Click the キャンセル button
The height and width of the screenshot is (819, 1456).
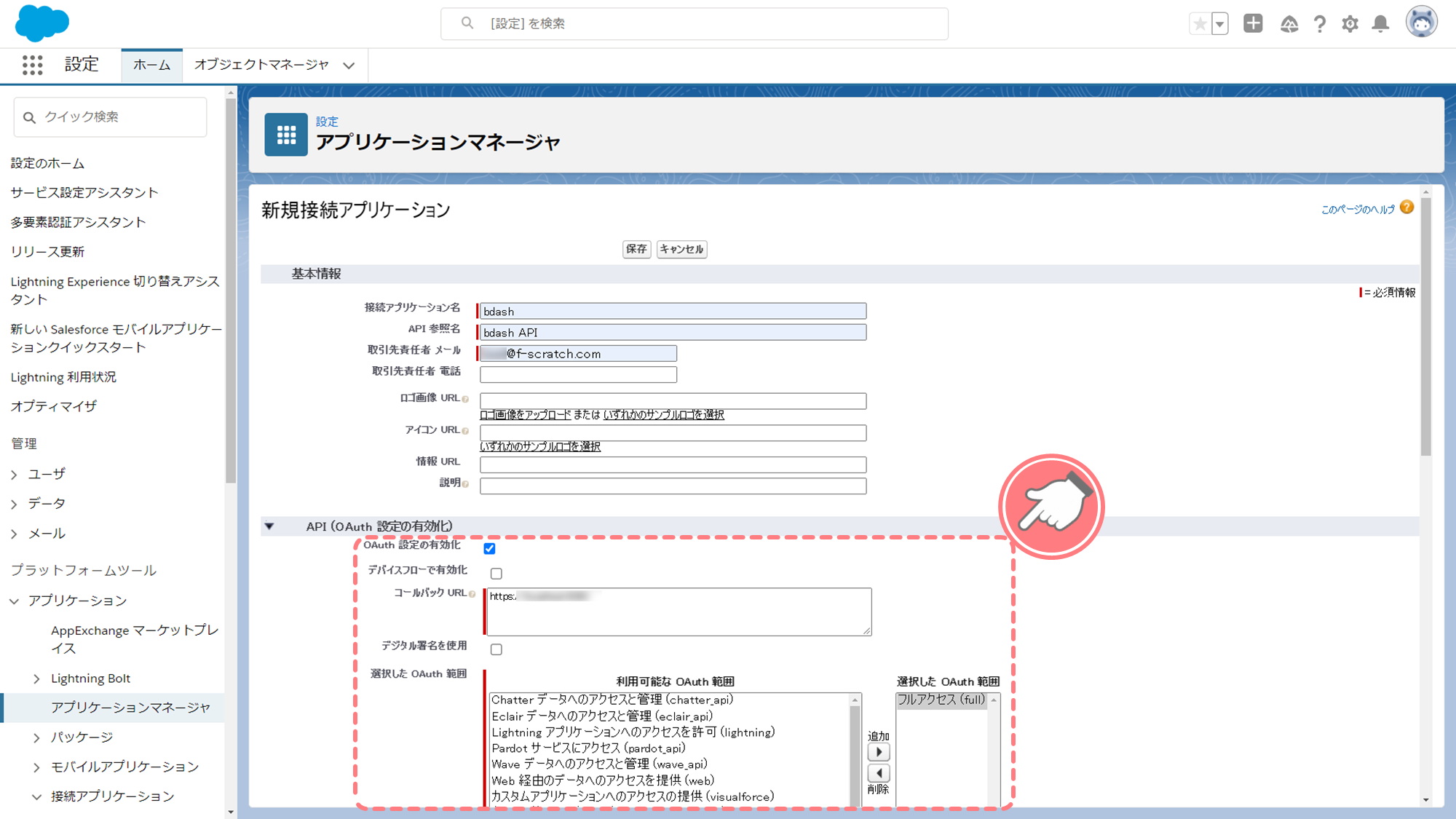click(681, 249)
